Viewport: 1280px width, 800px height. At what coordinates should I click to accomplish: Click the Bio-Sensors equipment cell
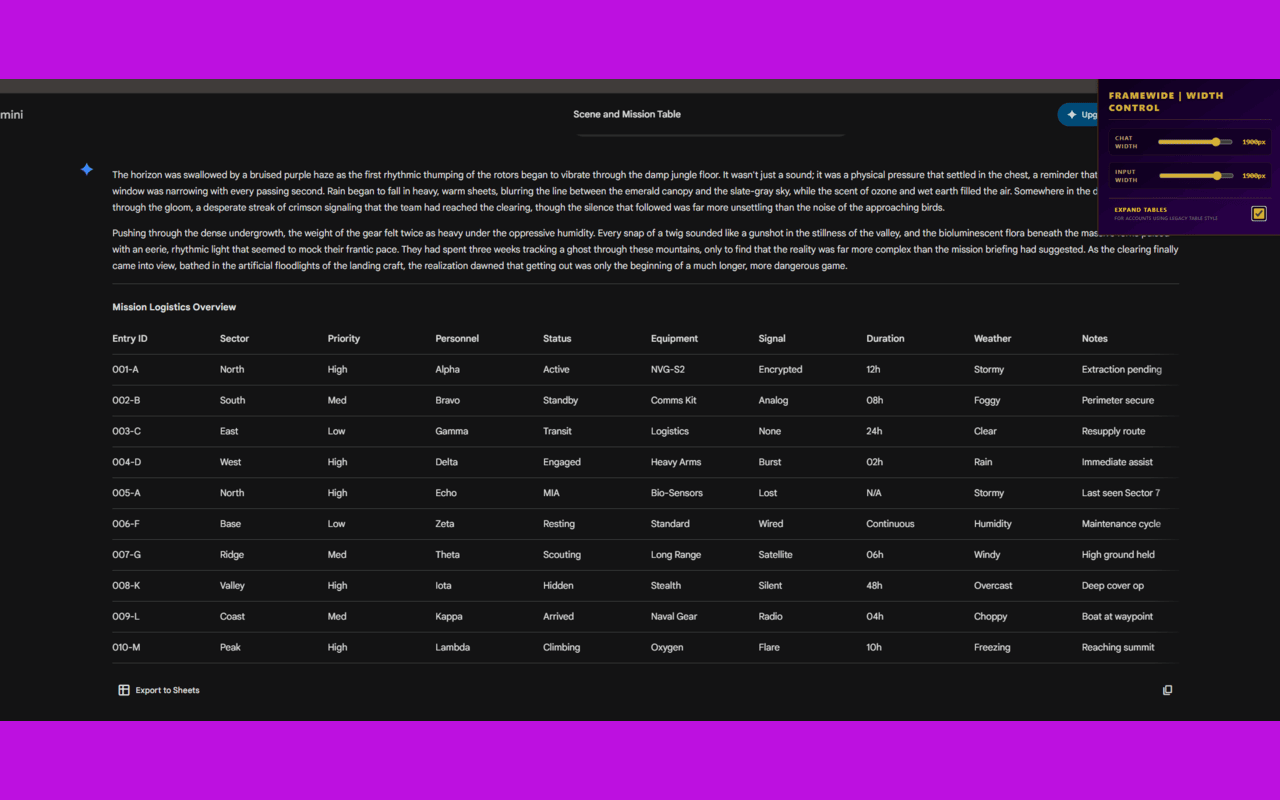[677, 493]
